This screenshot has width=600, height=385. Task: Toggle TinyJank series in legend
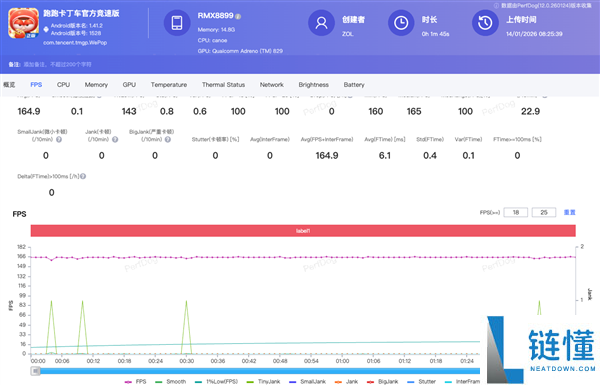tap(263, 382)
